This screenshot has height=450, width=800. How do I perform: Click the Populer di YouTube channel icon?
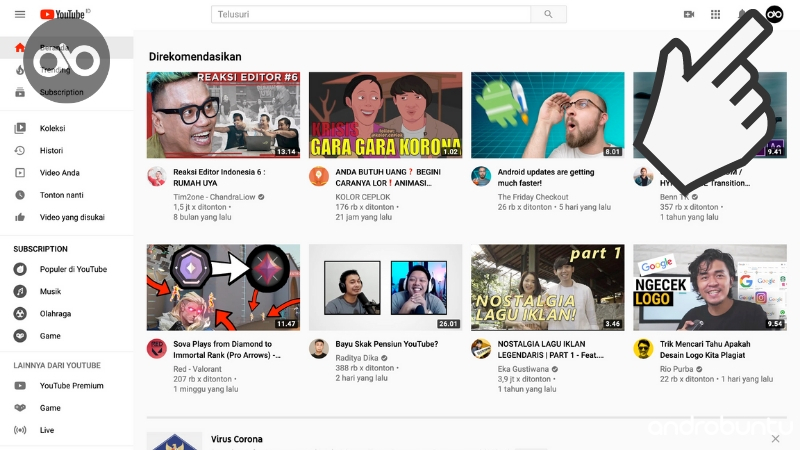[20, 269]
